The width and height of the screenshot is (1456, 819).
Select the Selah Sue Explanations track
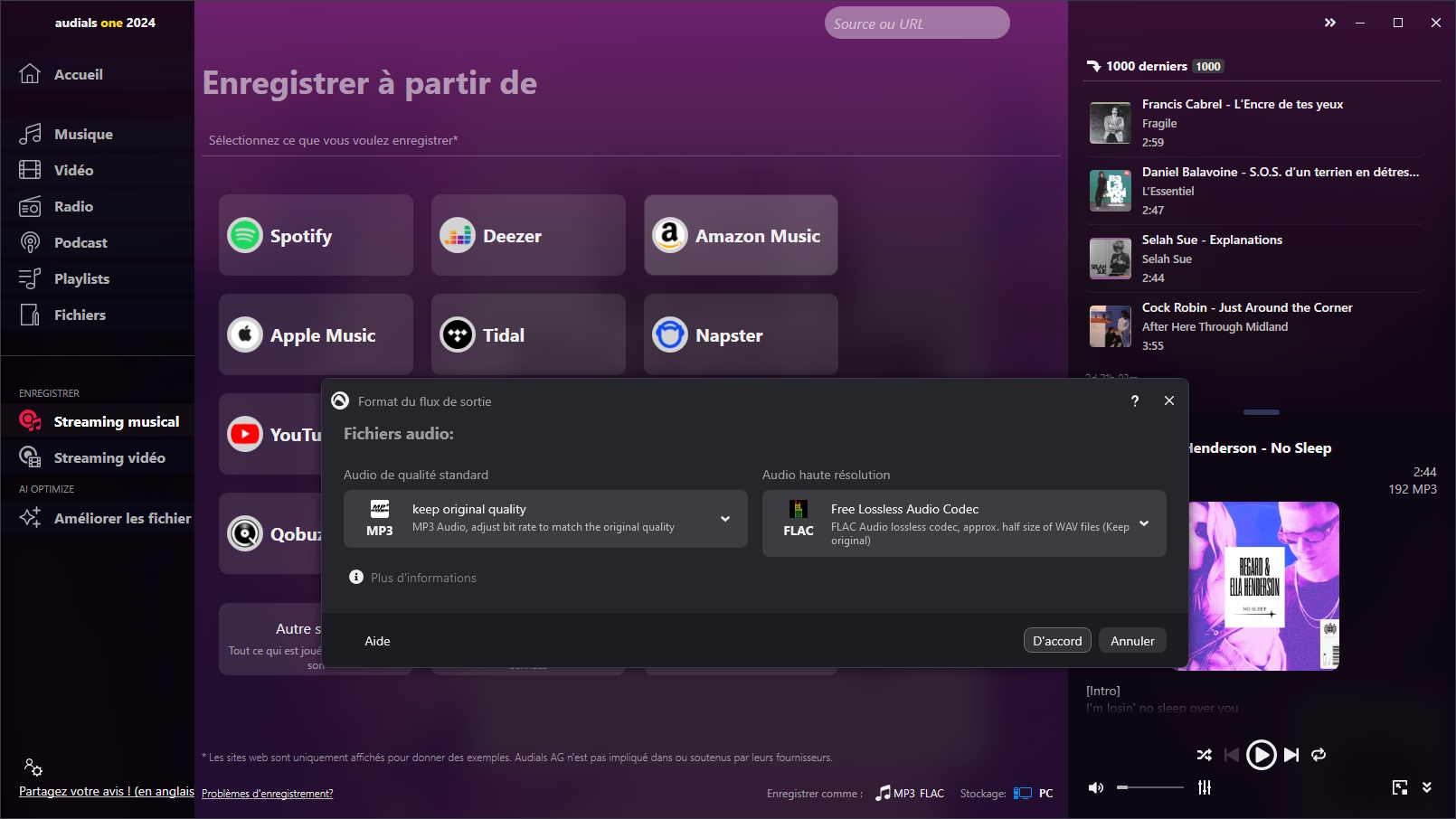click(x=1253, y=259)
